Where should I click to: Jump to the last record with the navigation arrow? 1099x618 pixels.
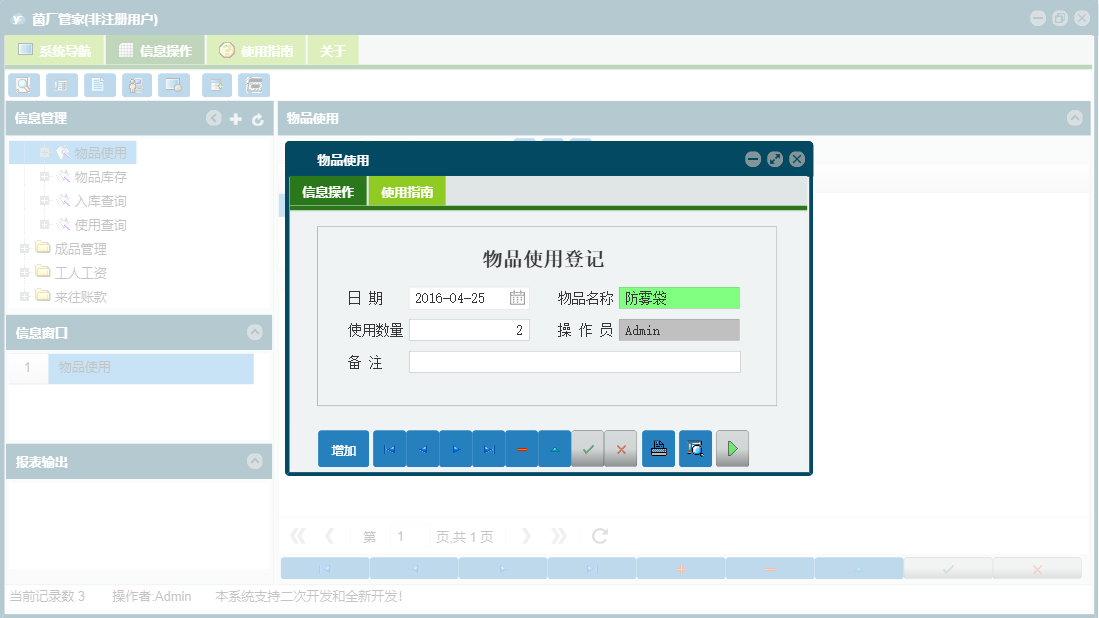coord(489,448)
